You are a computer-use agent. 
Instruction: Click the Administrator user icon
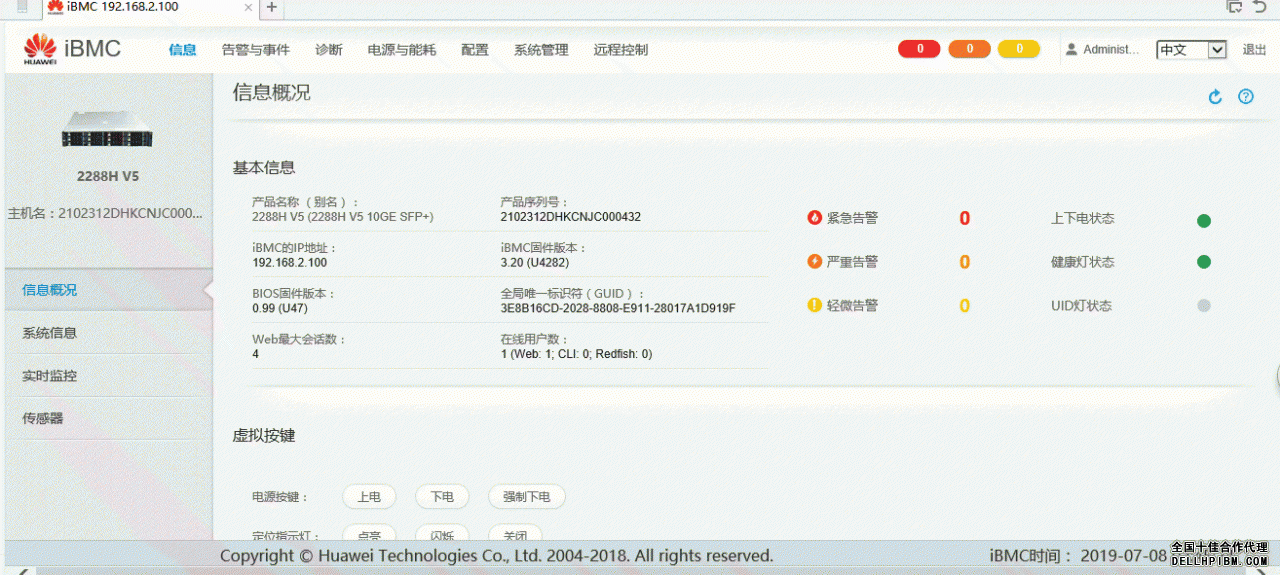(1071, 49)
